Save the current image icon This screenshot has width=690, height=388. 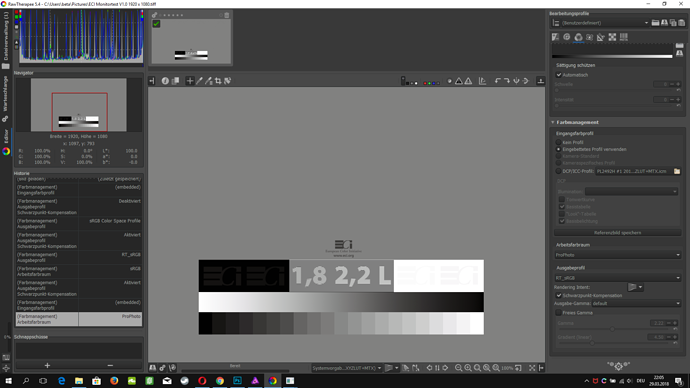pos(153,368)
